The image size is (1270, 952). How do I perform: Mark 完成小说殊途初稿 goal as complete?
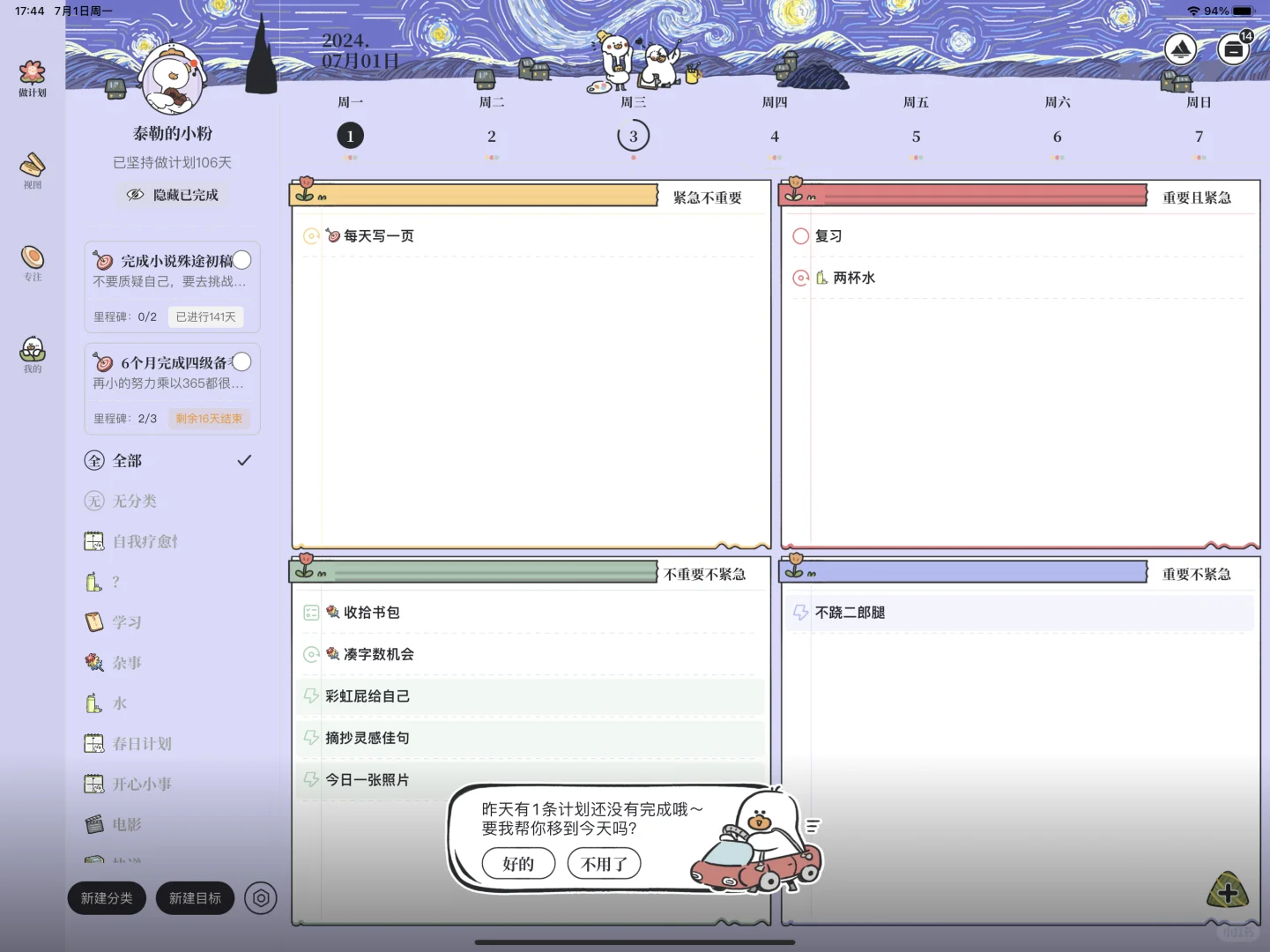point(241,259)
